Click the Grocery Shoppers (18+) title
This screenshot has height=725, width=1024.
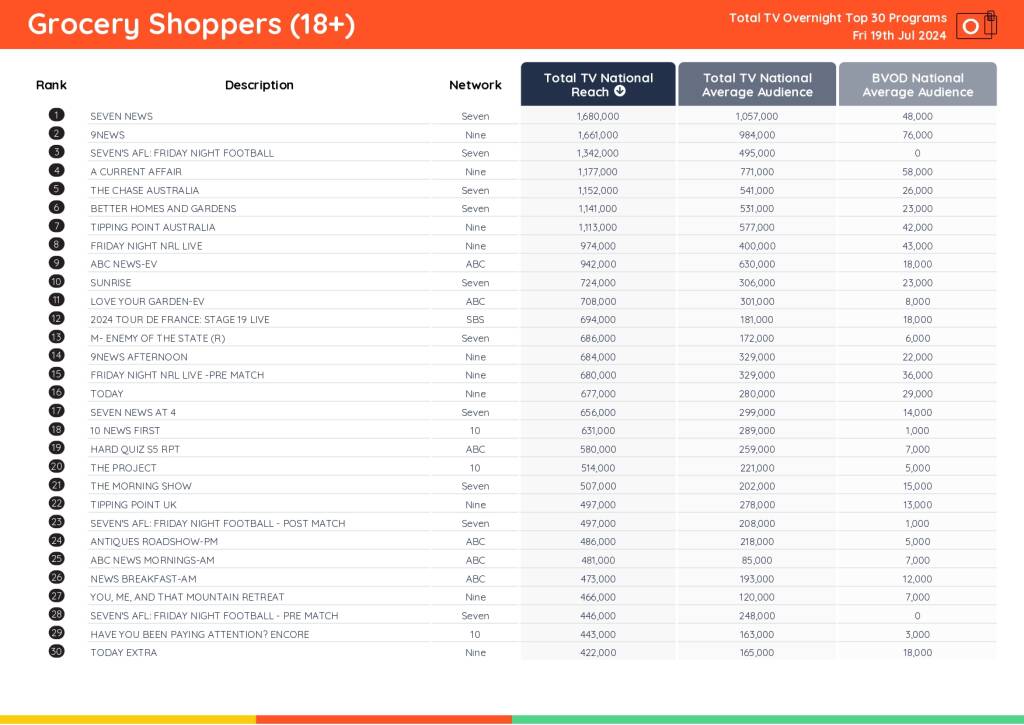point(191,24)
